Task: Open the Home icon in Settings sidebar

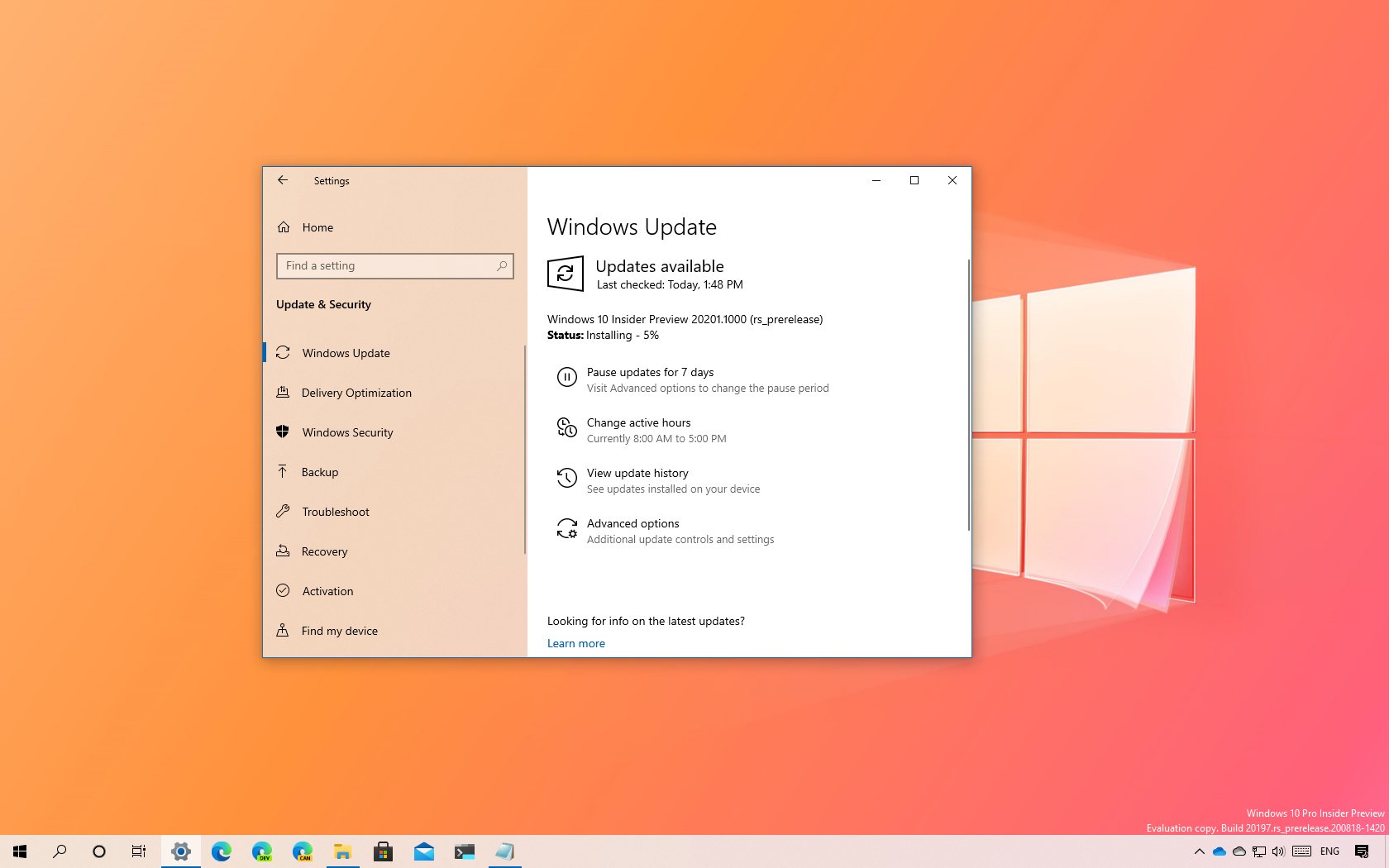Action: click(x=284, y=227)
